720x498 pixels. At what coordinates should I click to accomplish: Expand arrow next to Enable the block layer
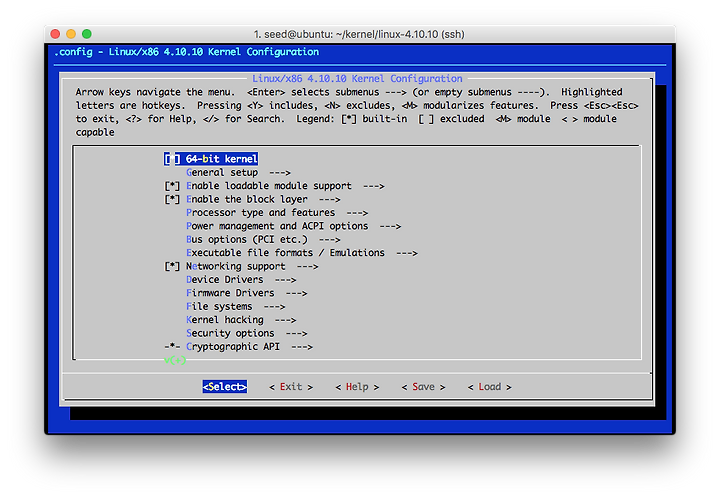pyautogui.click(x=329, y=199)
